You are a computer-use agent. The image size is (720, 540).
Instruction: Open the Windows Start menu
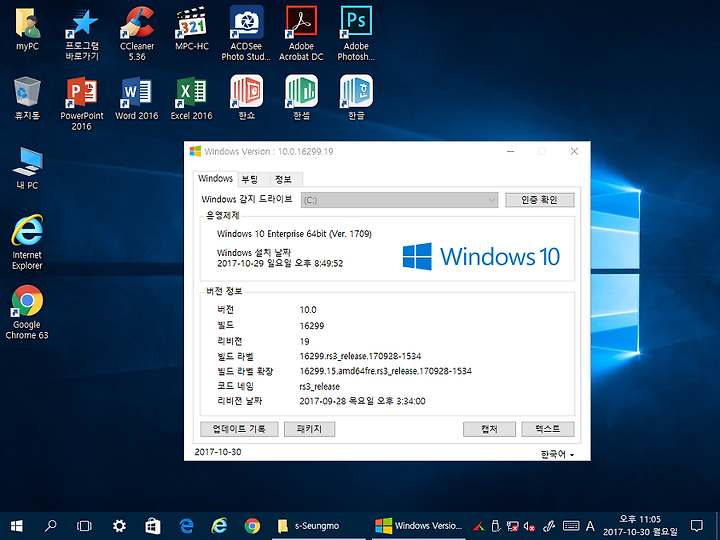pos(17,526)
